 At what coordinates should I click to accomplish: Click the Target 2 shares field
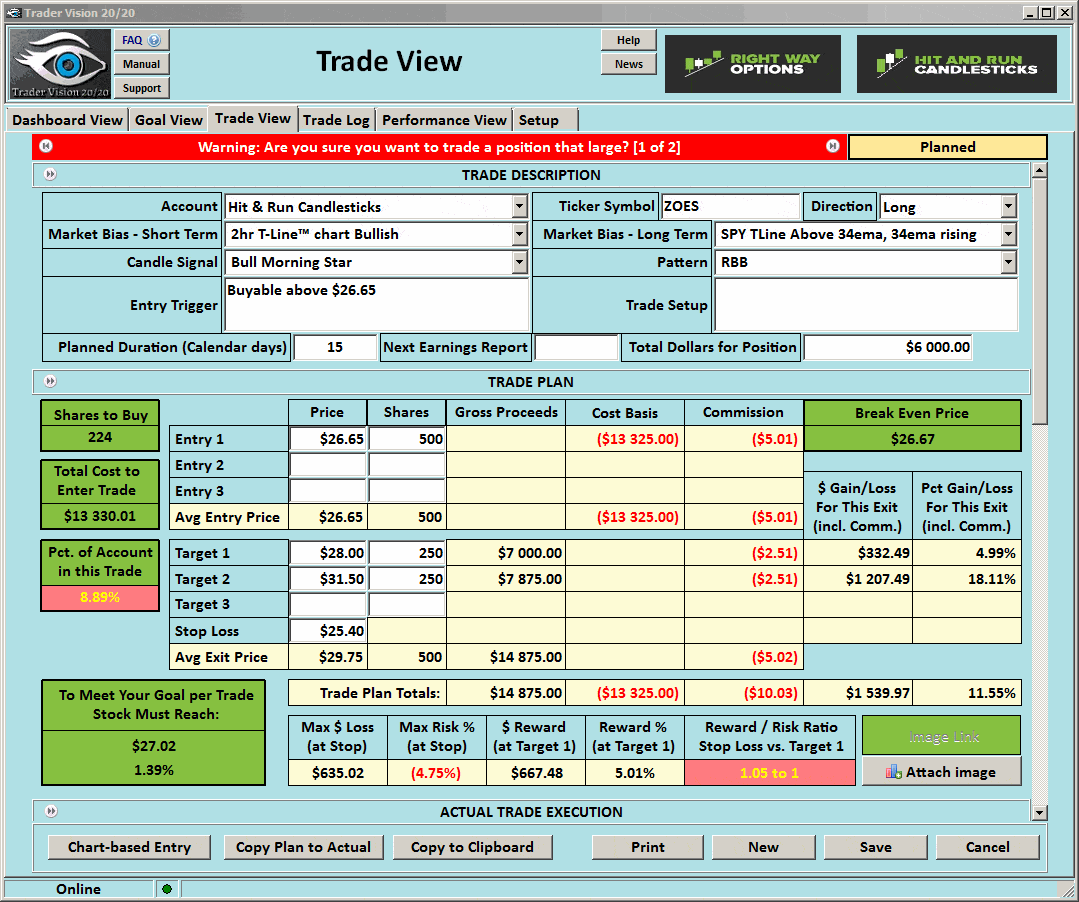(407, 579)
